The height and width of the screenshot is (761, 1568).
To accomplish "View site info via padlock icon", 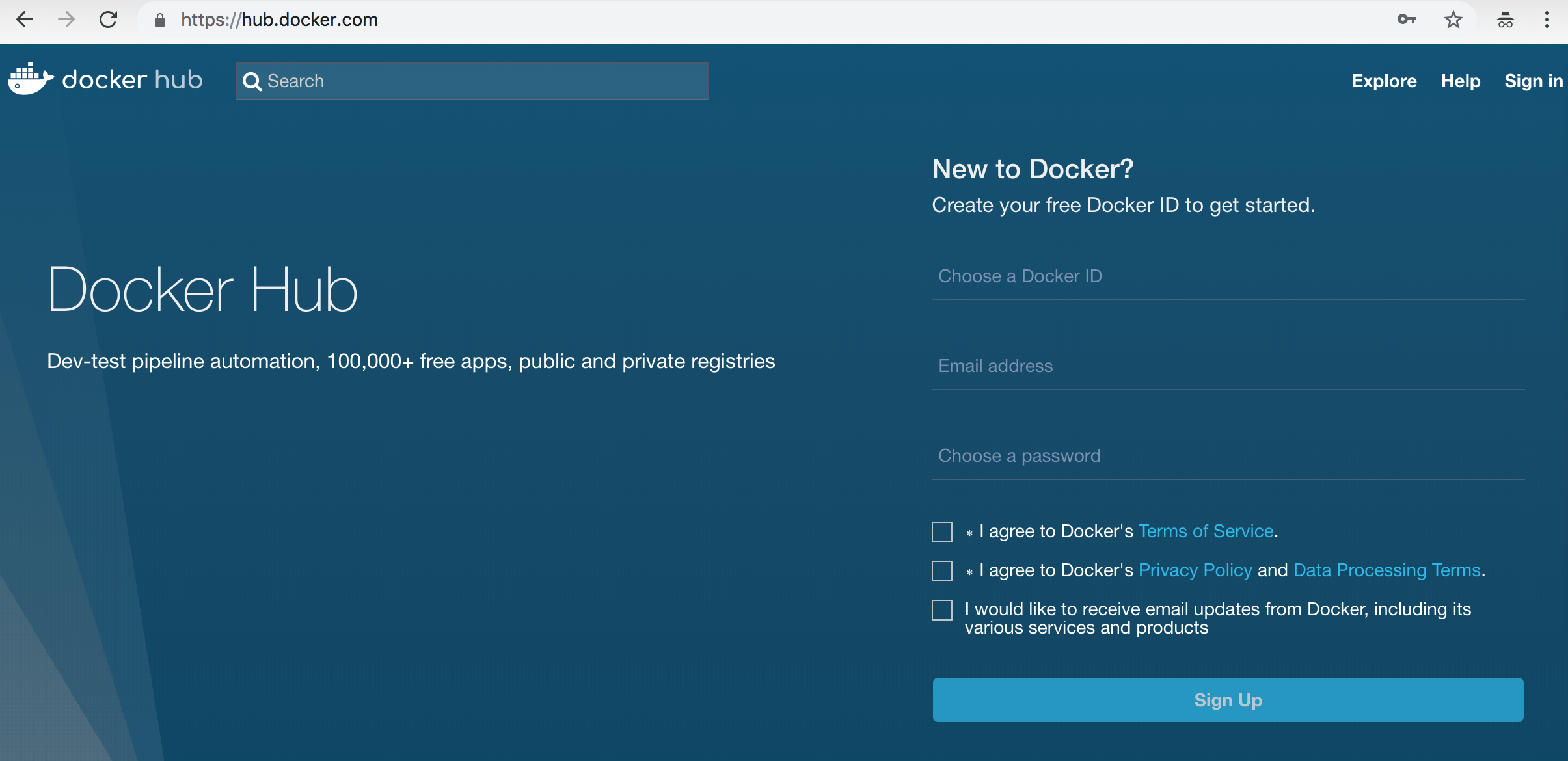I will coord(160,20).
